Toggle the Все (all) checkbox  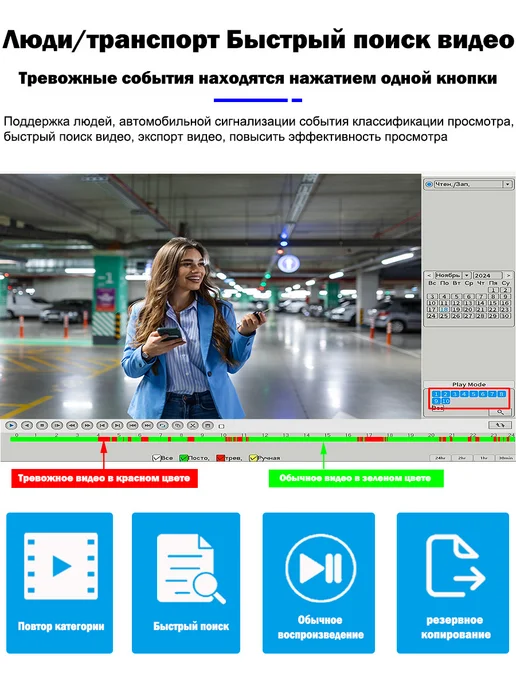tap(156, 458)
